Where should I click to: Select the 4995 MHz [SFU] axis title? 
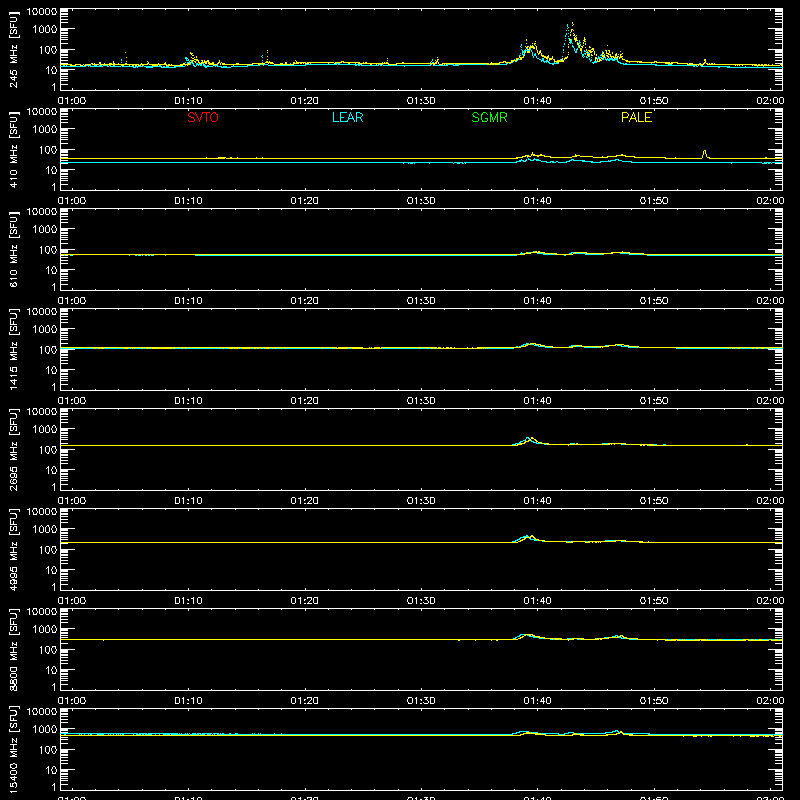tap(14, 549)
